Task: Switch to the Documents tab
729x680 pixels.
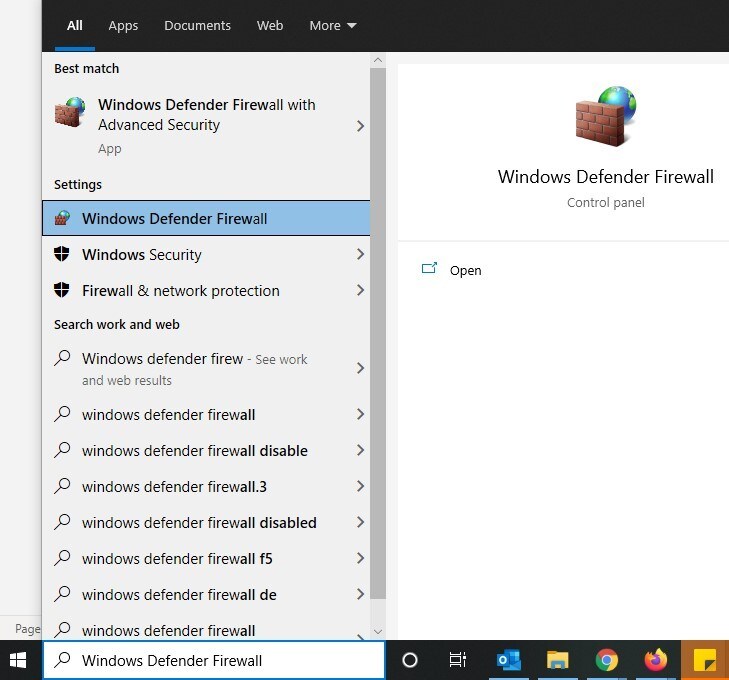Action: coord(197,26)
